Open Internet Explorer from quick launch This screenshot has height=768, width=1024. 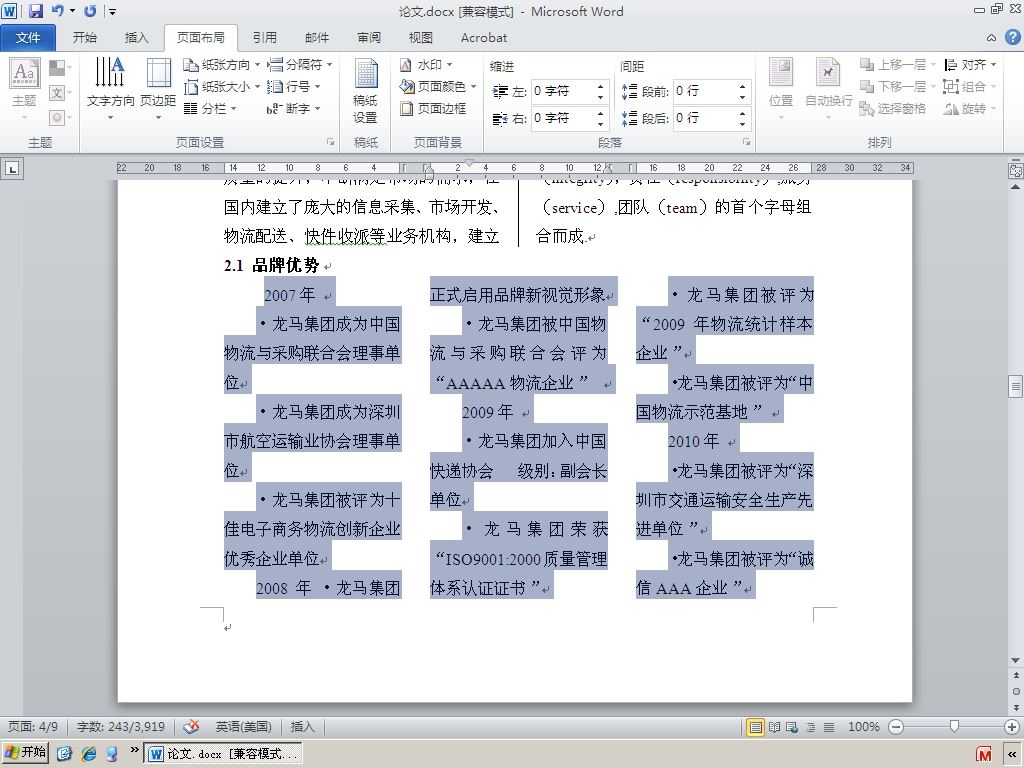click(x=89, y=754)
